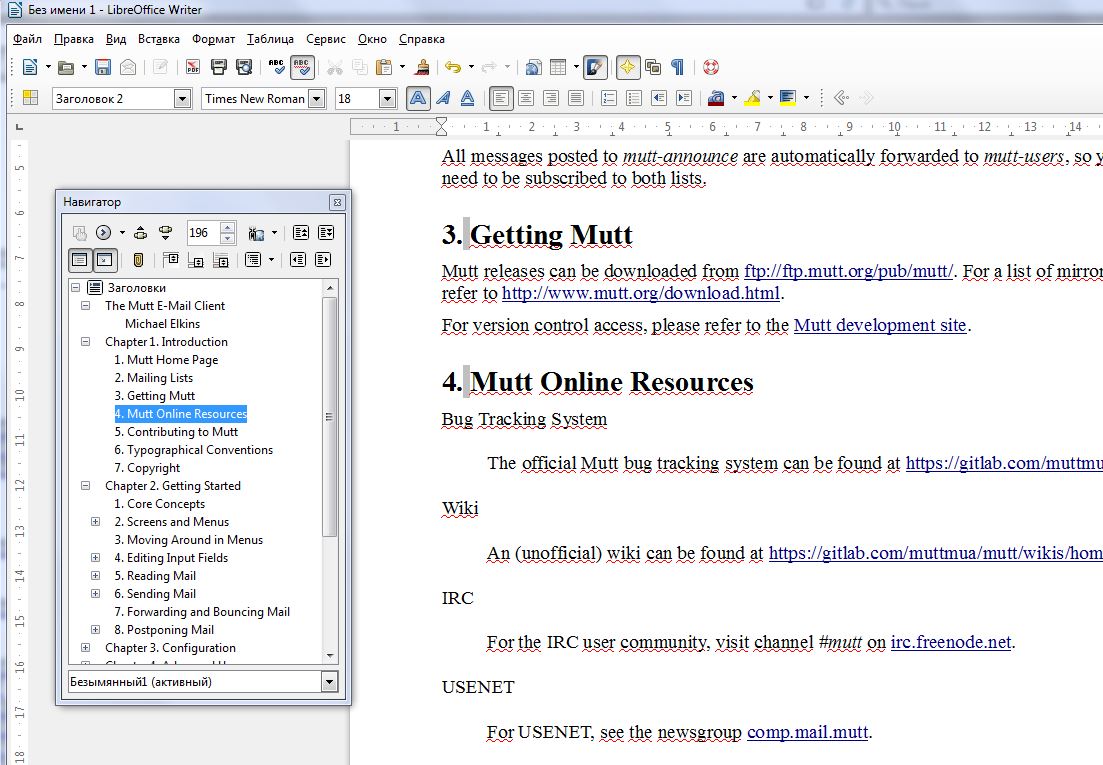
Task: Increase the paragraph indent
Action: pyautogui.click(x=684, y=98)
